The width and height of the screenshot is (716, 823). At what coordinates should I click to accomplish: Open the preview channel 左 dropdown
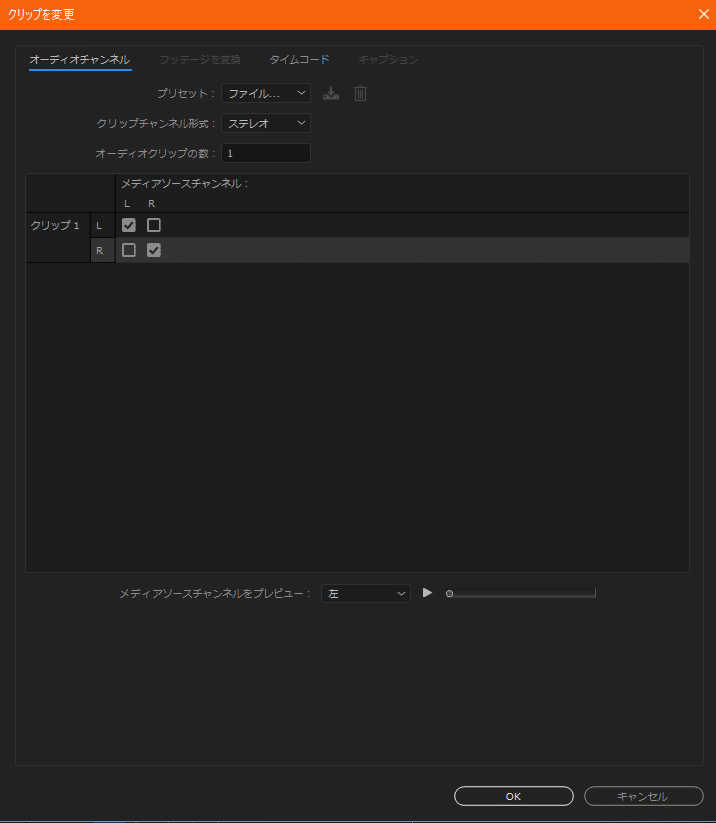[x=366, y=594]
